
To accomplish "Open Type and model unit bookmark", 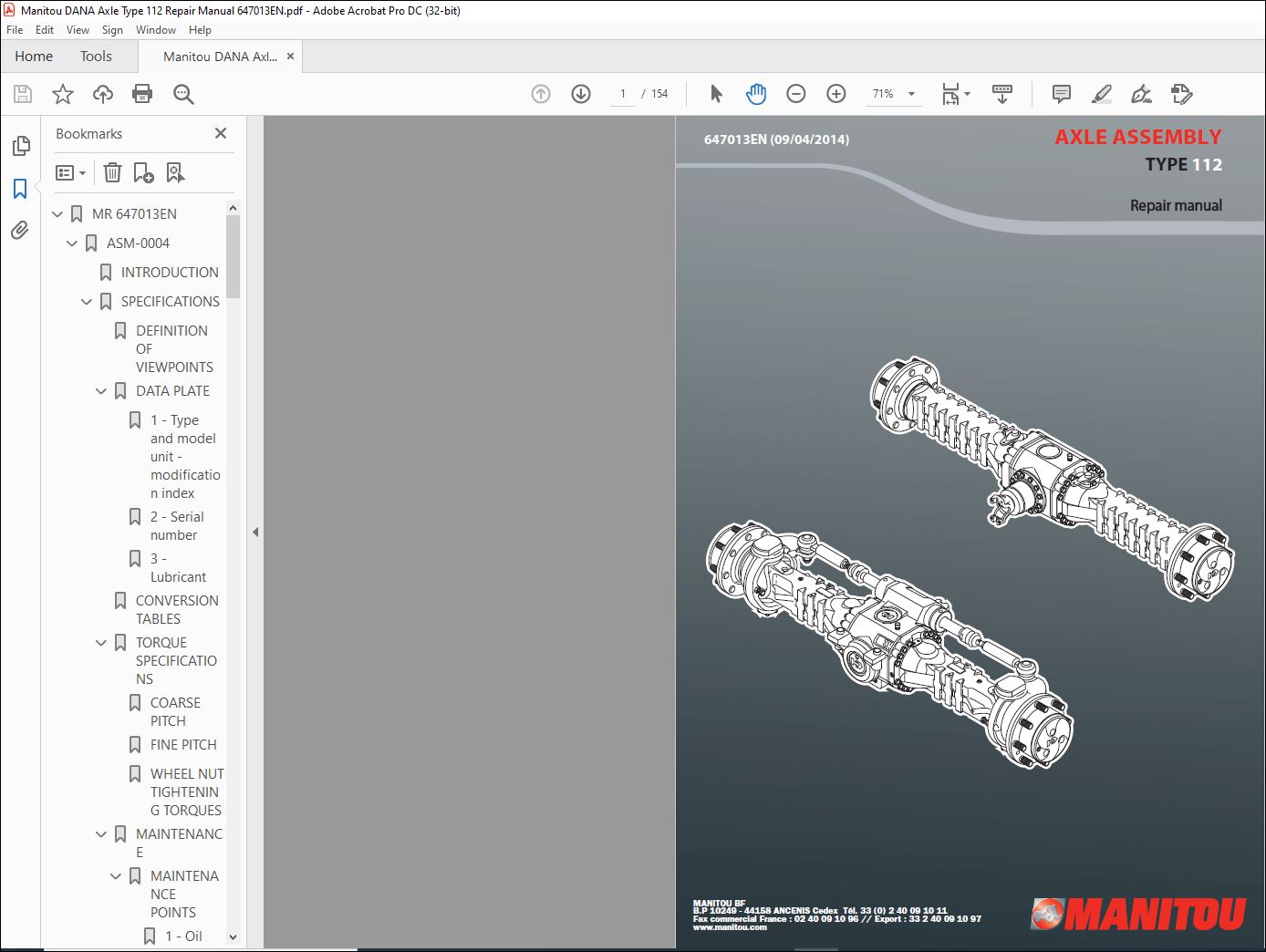I will click(x=185, y=457).
